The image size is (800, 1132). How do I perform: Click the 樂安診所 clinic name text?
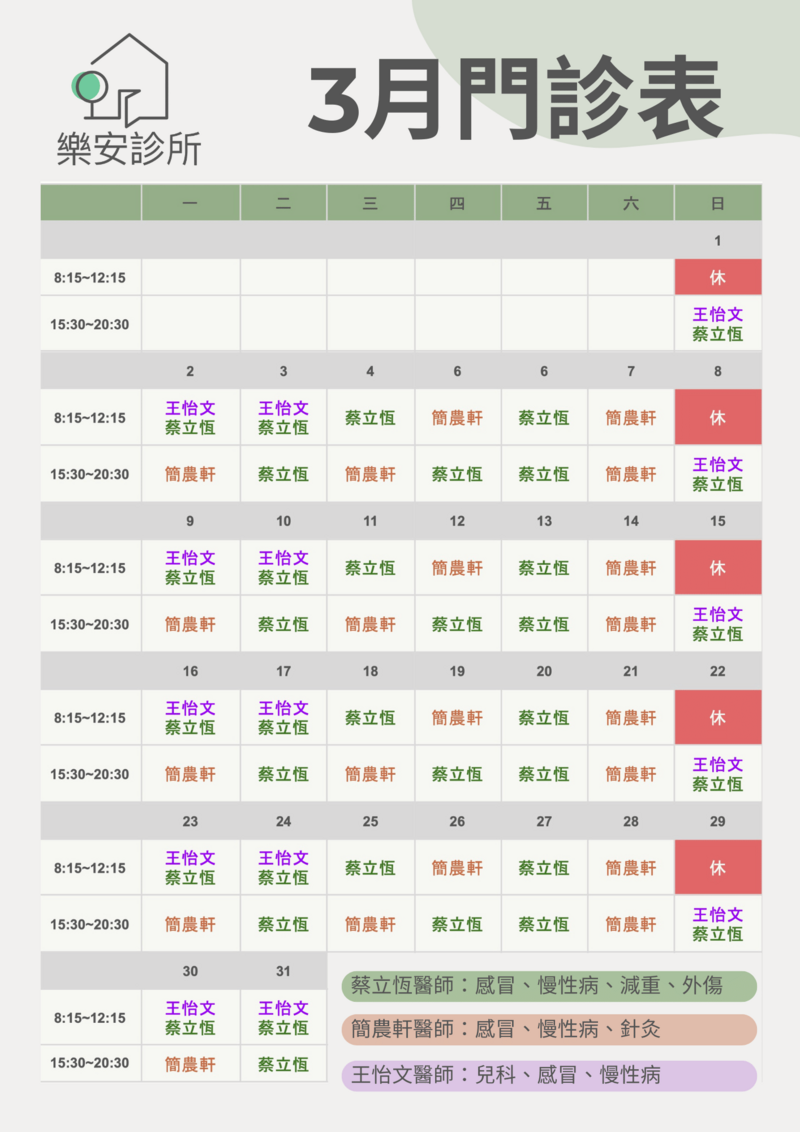point(129,147)
